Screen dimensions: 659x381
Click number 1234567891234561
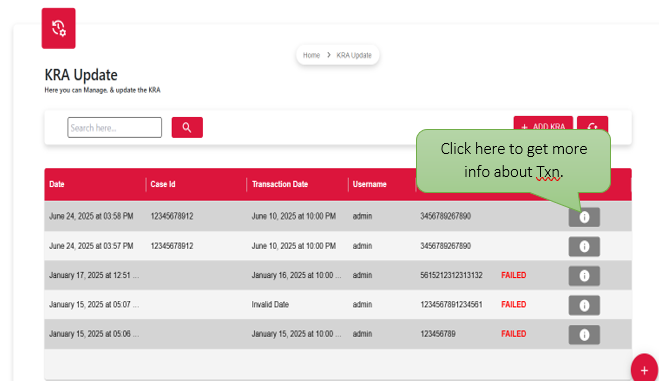point(451,305)
